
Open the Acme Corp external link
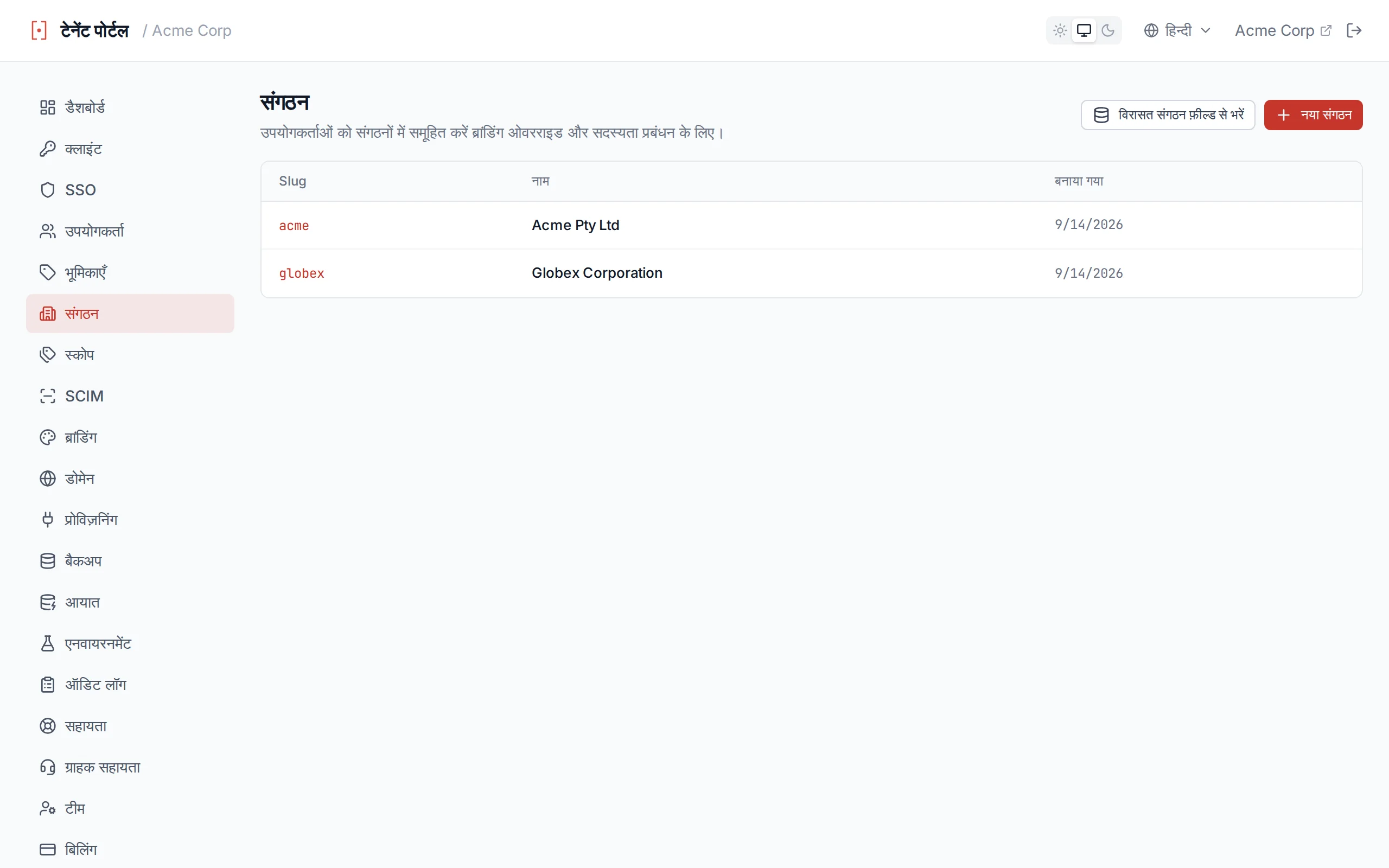[1283, 30]
